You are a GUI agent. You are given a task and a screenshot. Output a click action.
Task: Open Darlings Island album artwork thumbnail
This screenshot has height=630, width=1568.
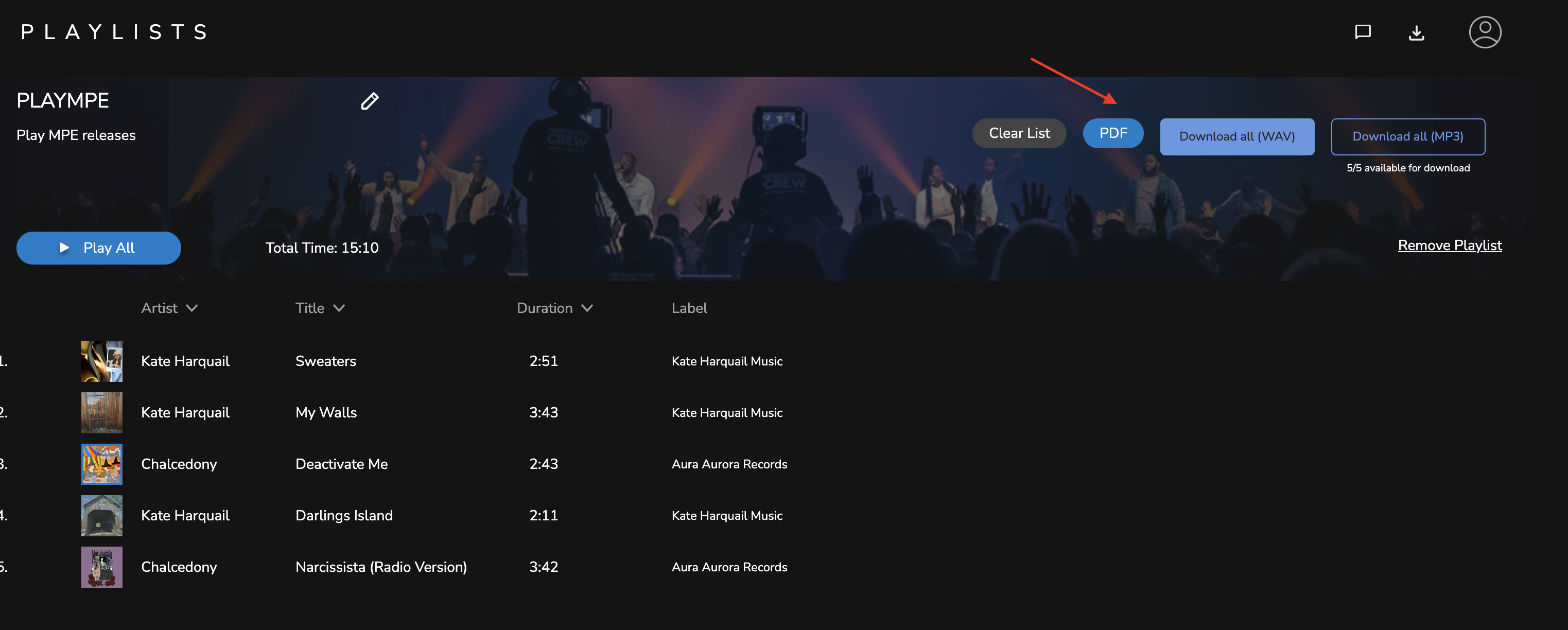click(101, 516)
